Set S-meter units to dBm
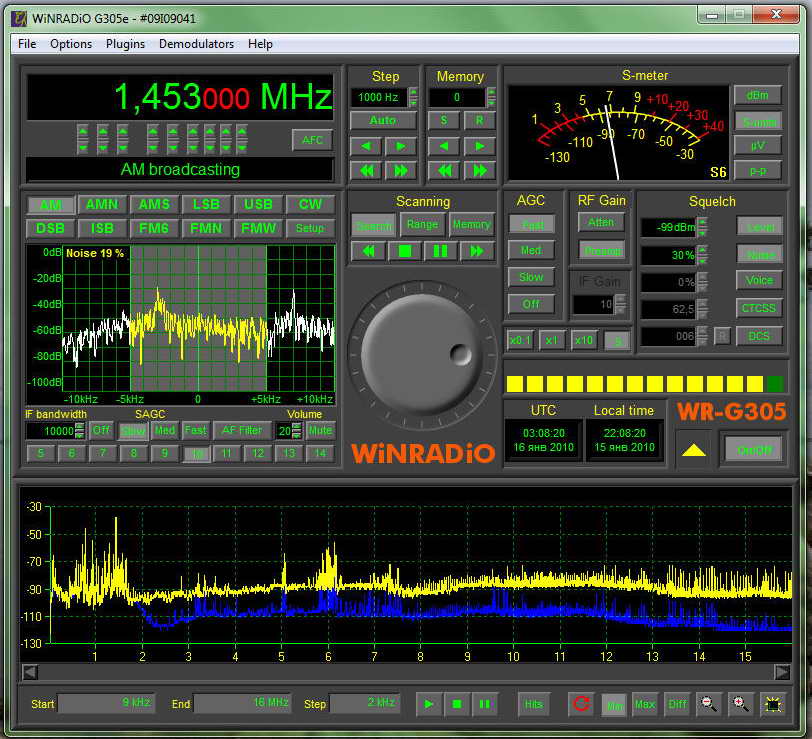Screen dimensions: 812x739 coord(757,96)
